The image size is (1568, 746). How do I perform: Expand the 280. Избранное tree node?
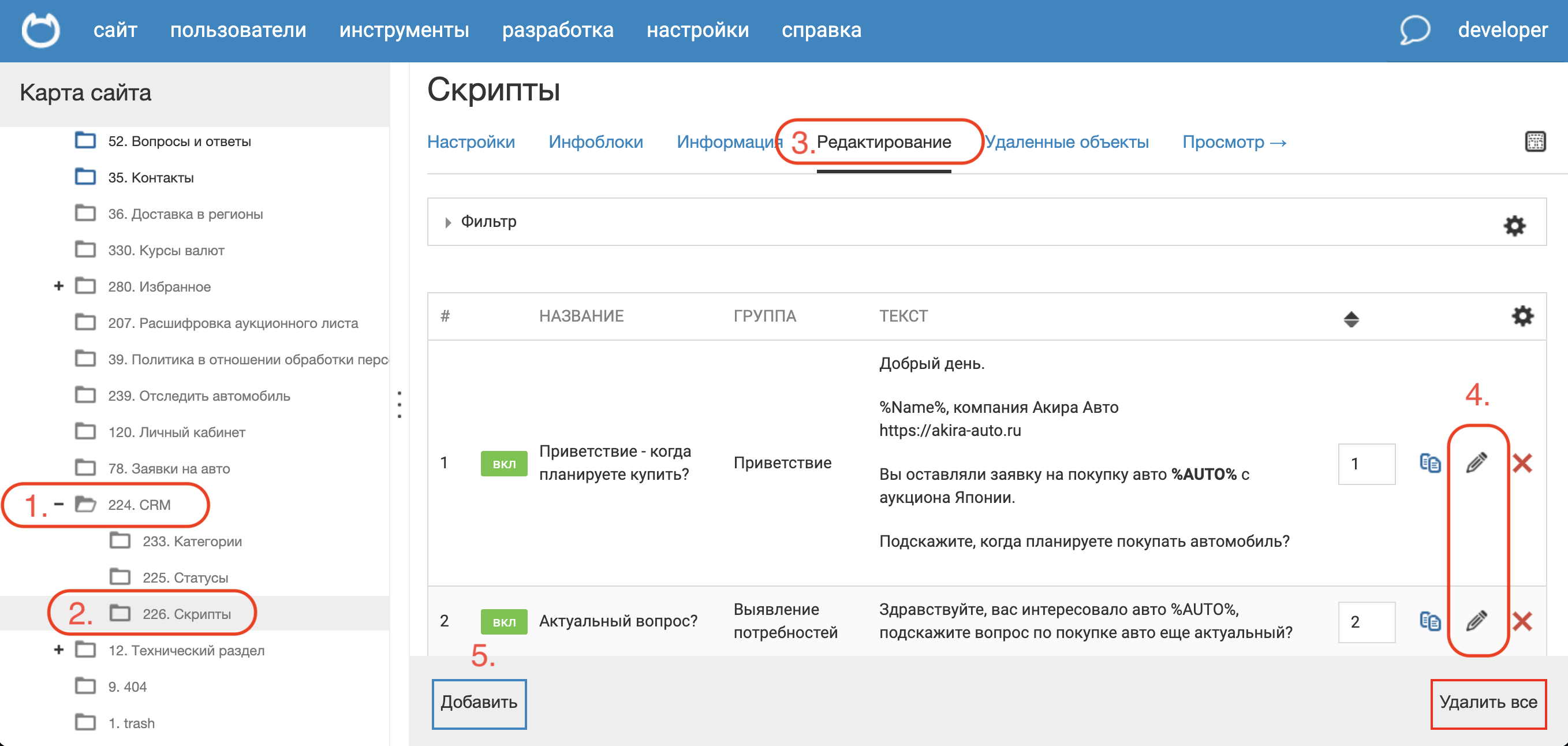tap(59, 286)
